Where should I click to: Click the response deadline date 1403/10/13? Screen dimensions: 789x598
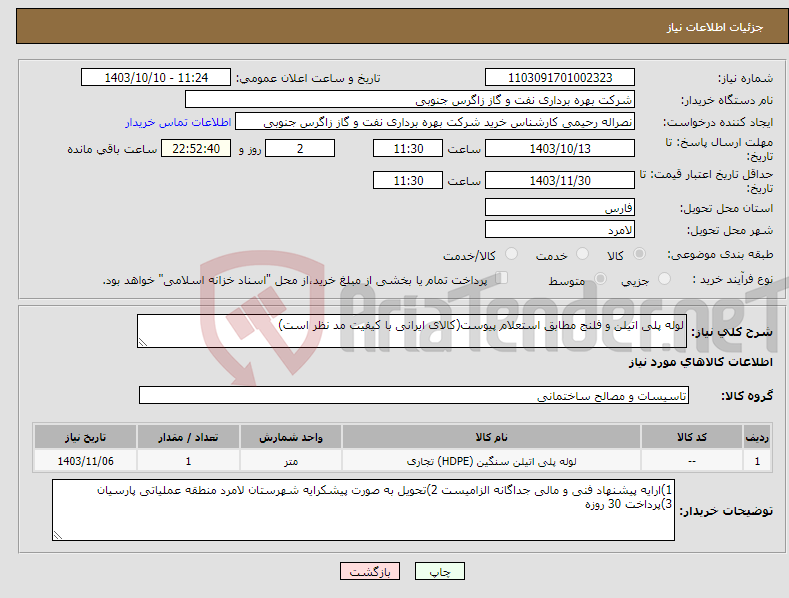560,148
